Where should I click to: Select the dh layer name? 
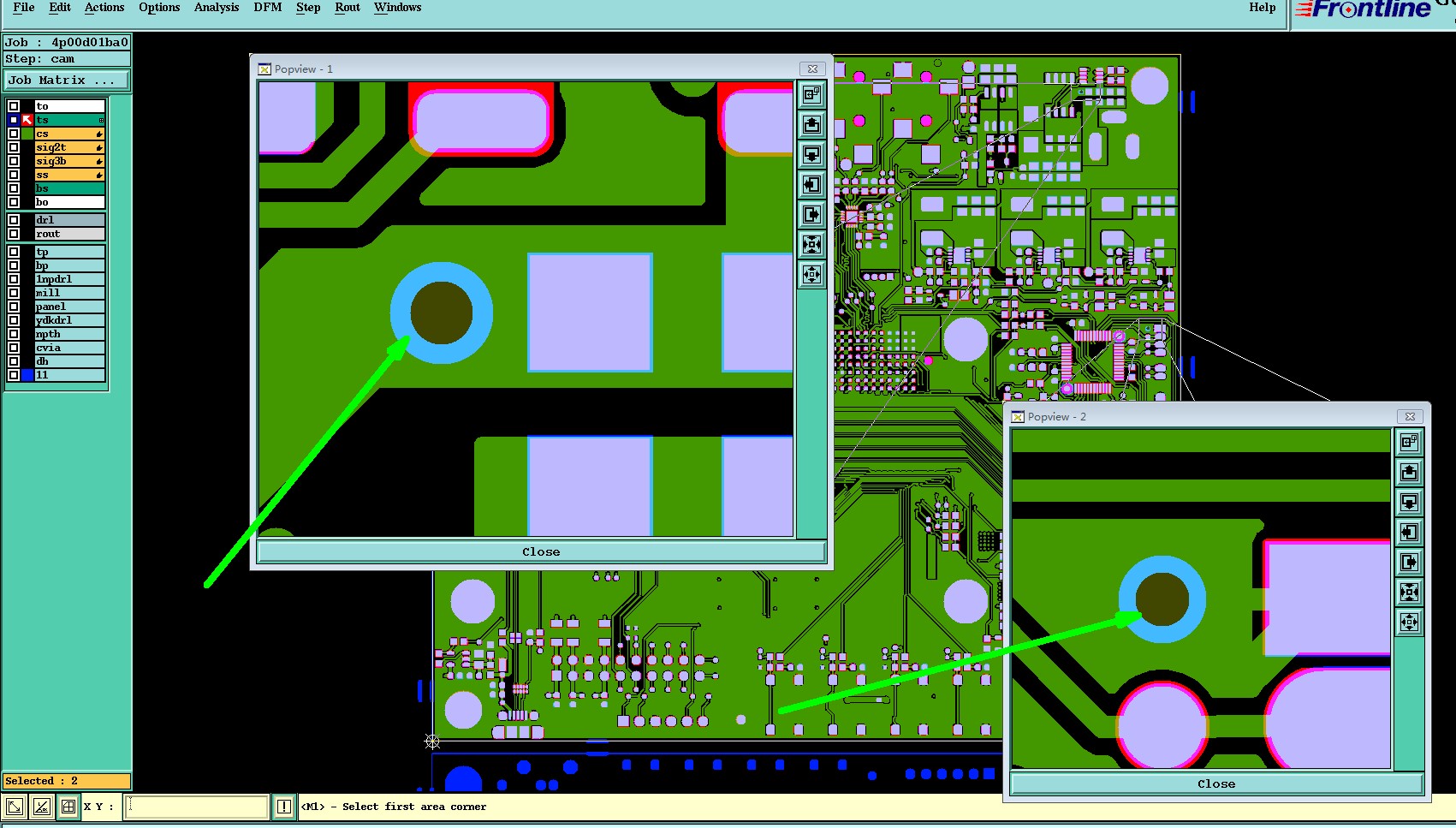[69, 361]
